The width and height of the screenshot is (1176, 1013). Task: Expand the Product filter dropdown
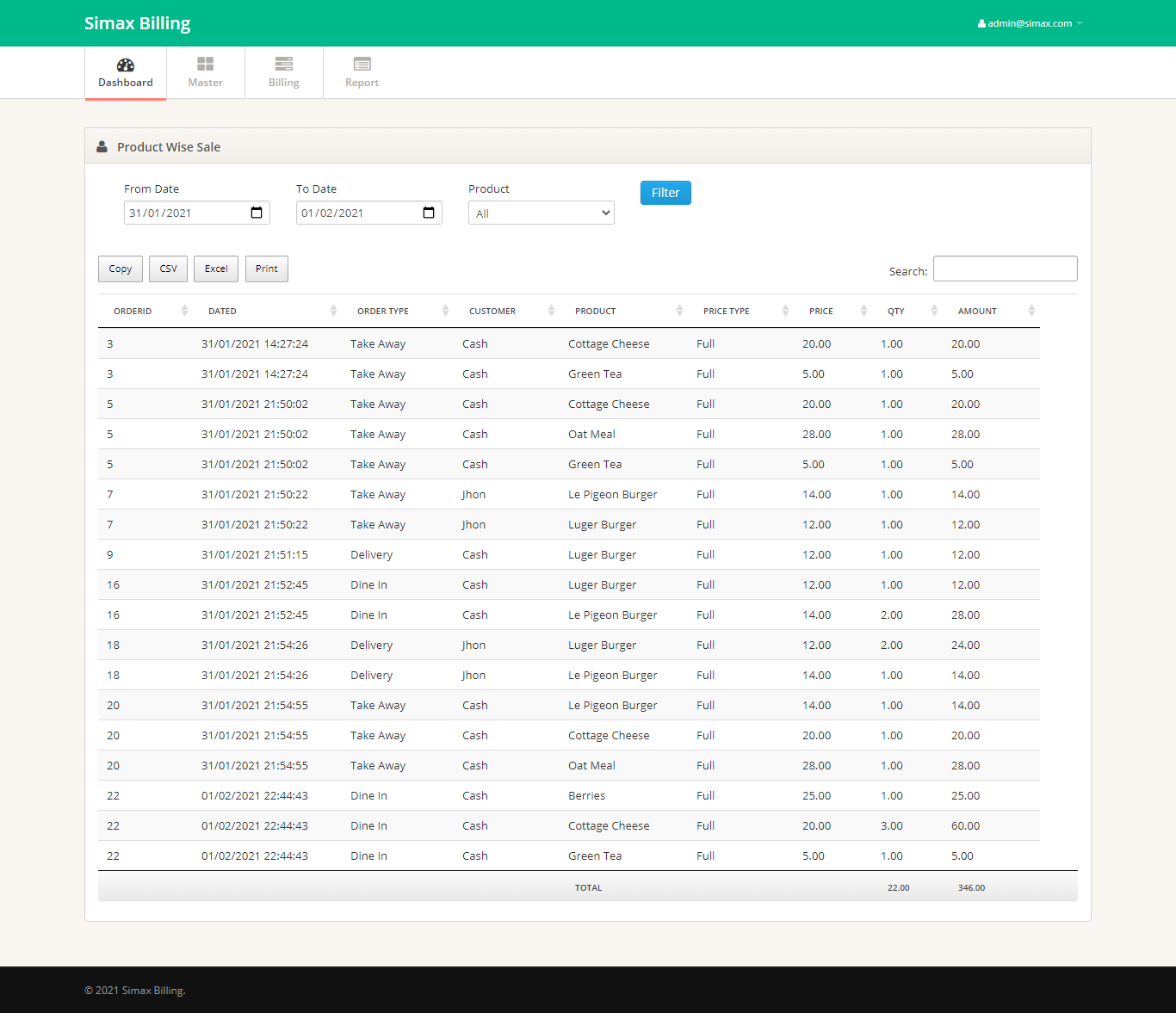(541, 213)
